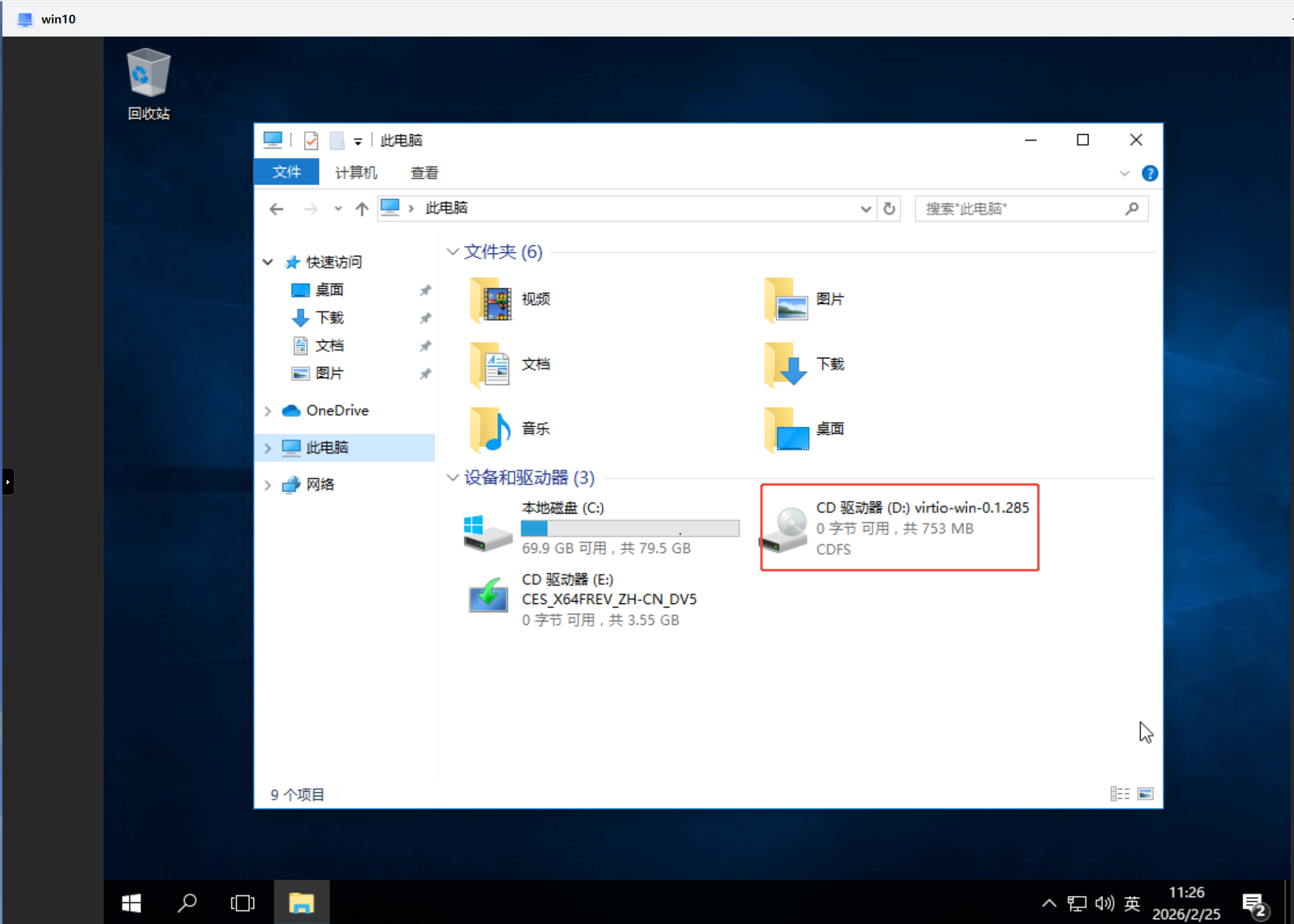Click Properties icon in quick access toolbar
The width and height of the screenshot is (1294, 924).
tap(310, 141)
